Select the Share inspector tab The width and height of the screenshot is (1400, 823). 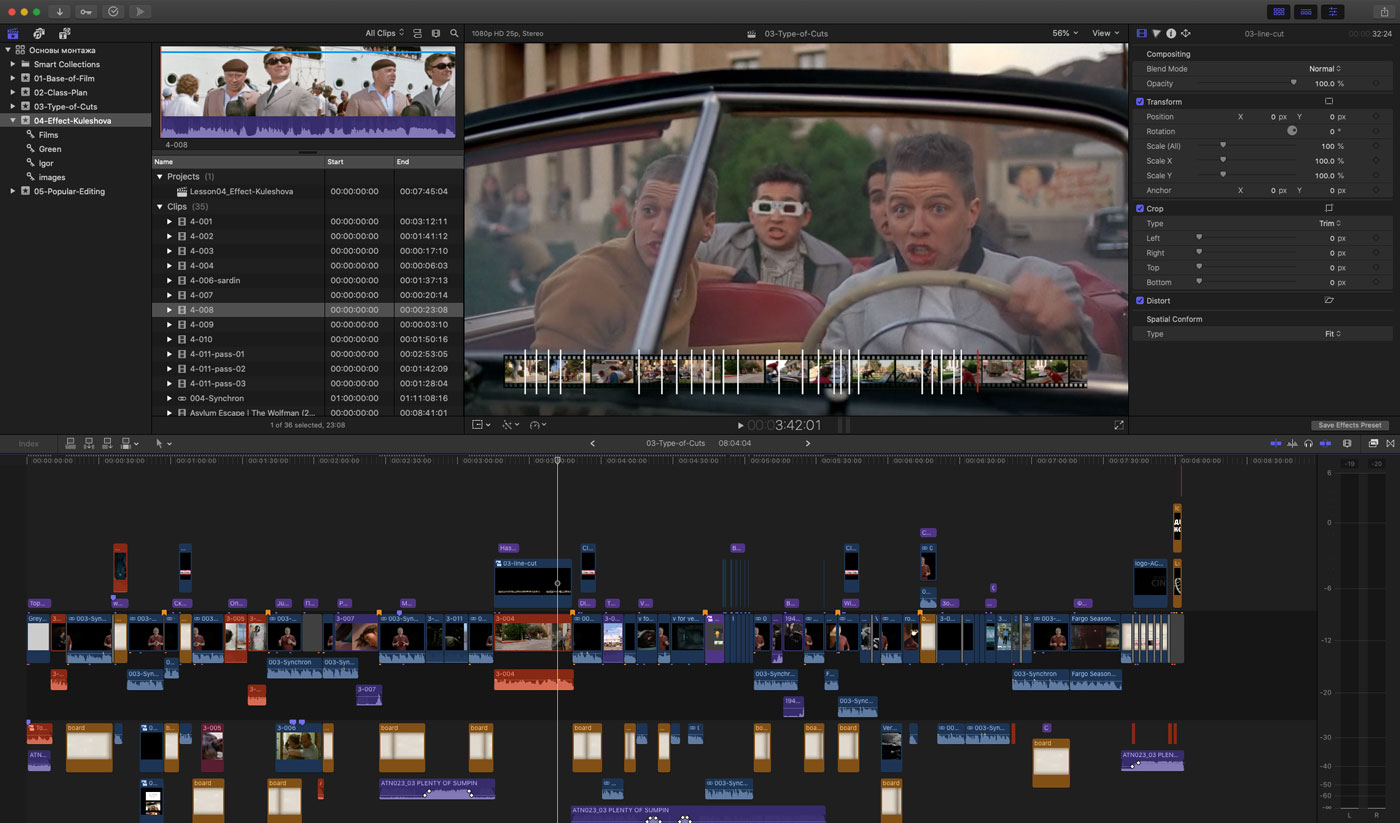pyautogui.click(x=1185, y=33)
